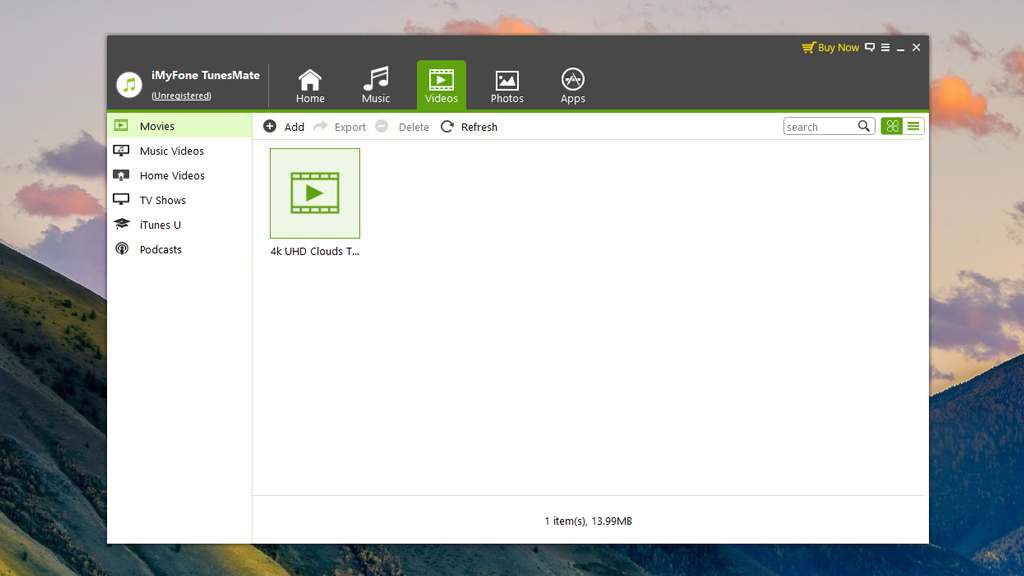Select the Videos tab

pyautogui.click(x=441, y=86)
